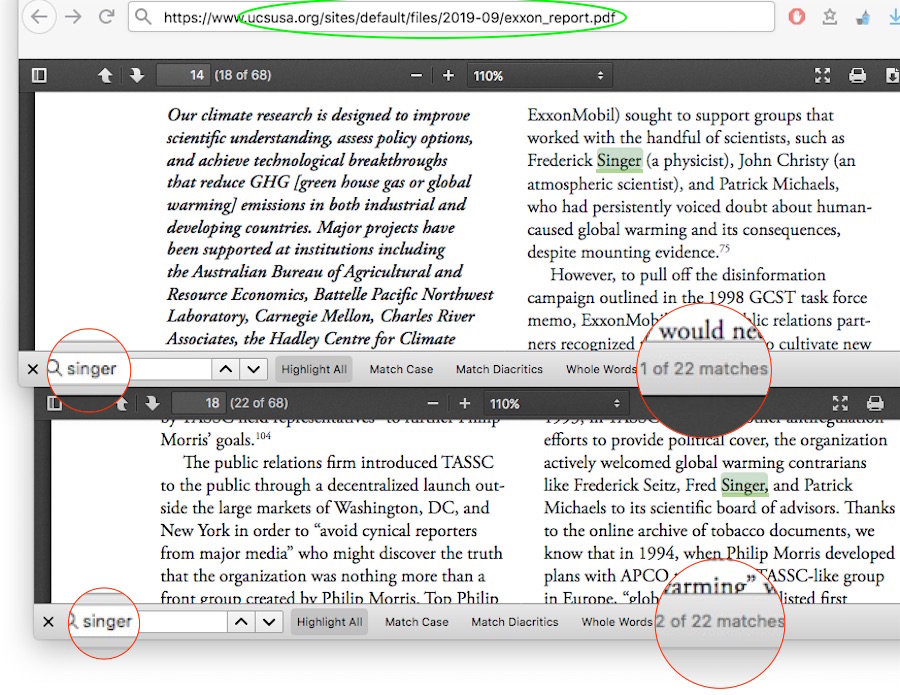900x695 pixels.
Task: Close the upper find bar
Action: pos(32,369)
